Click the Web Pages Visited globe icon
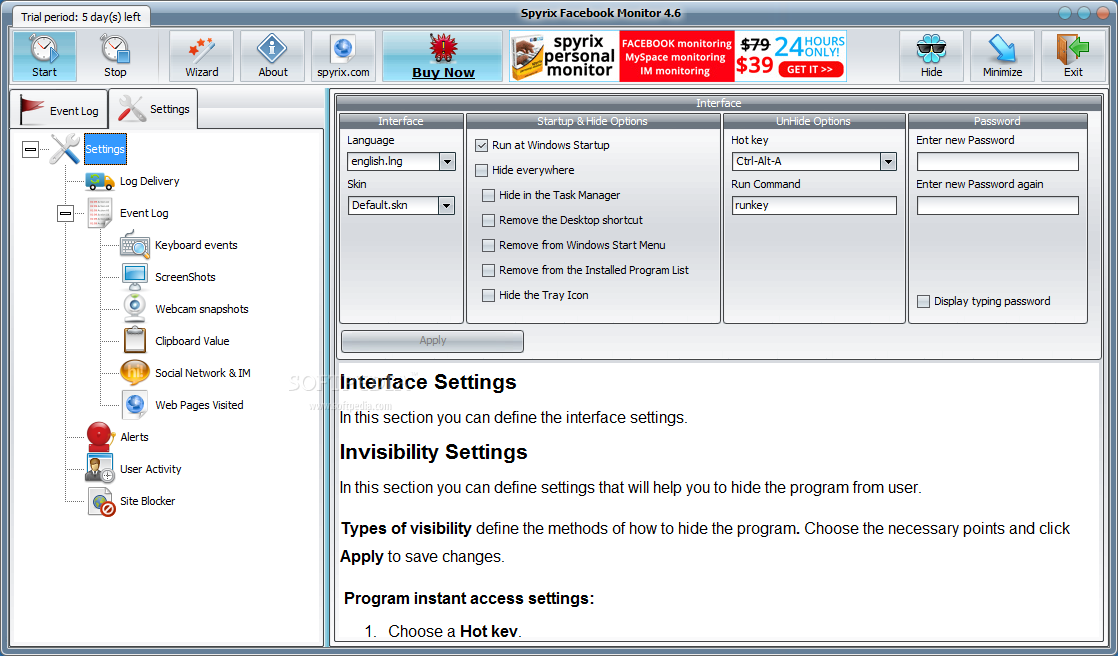Screen dimensions: 1118x656 [x=135, y=404]
